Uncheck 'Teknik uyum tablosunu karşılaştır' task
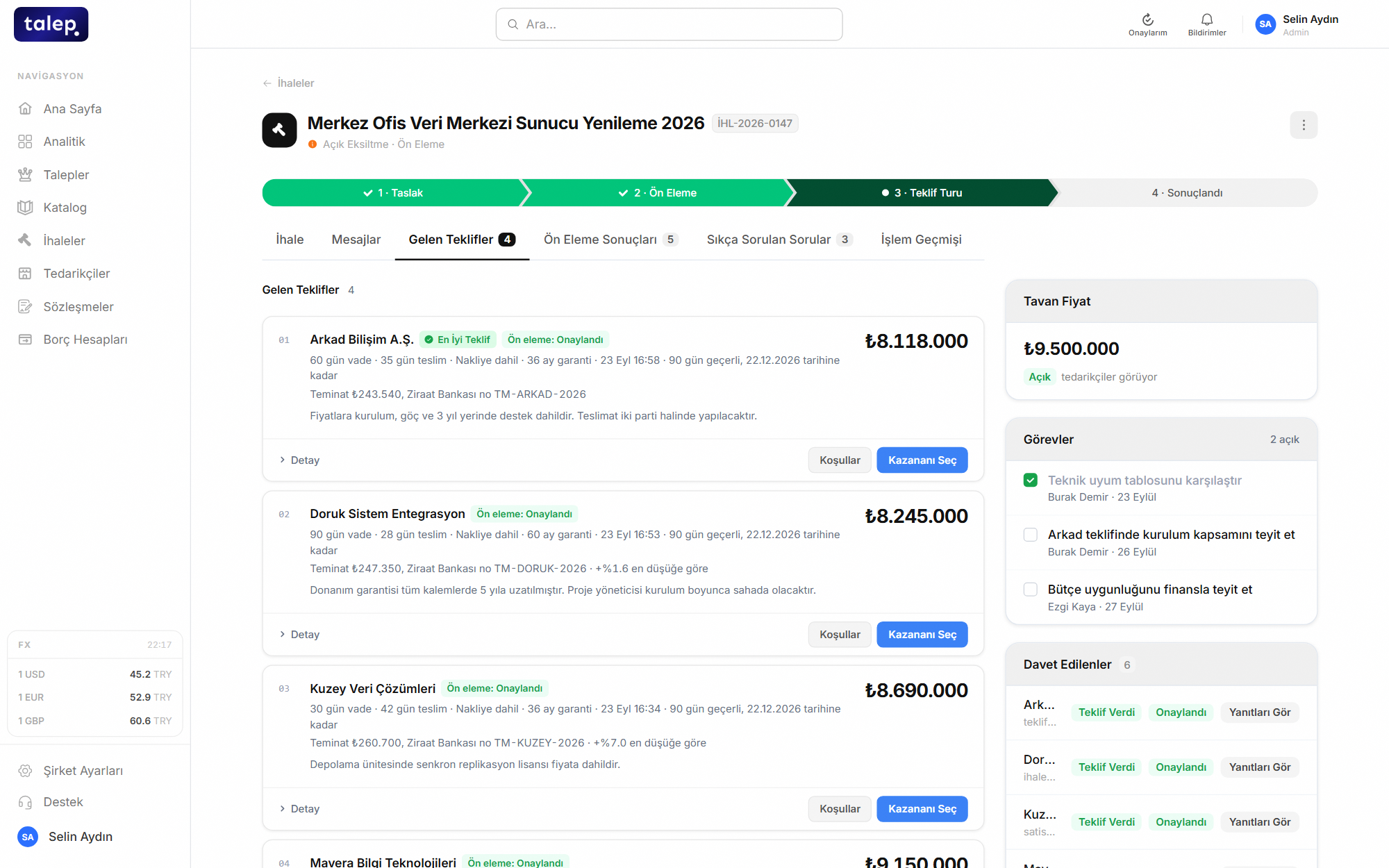This screenshot has height=868, width=1389. click(1031, 480)
